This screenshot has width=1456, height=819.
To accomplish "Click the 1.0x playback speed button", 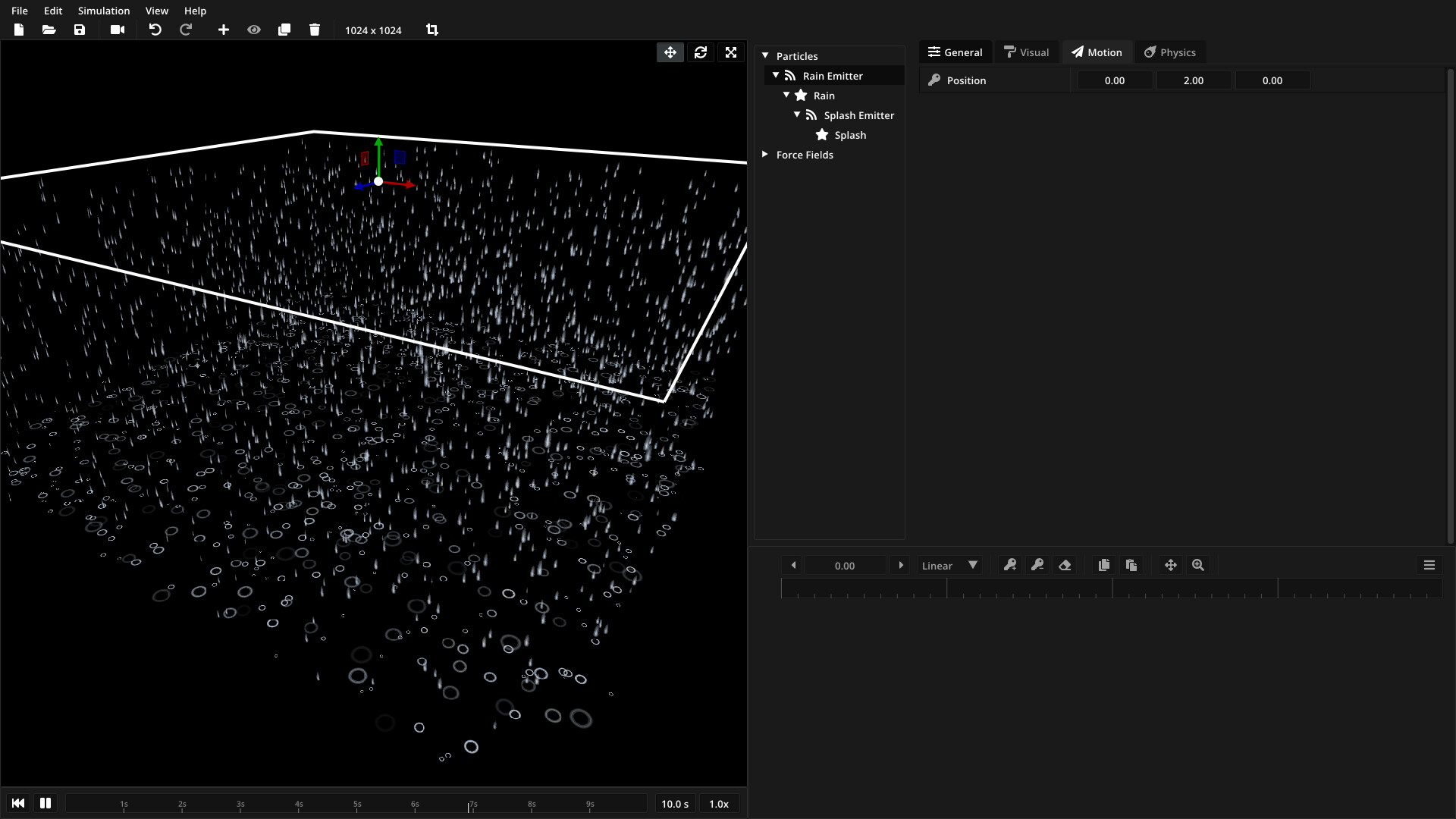I will tap(719, 804).
